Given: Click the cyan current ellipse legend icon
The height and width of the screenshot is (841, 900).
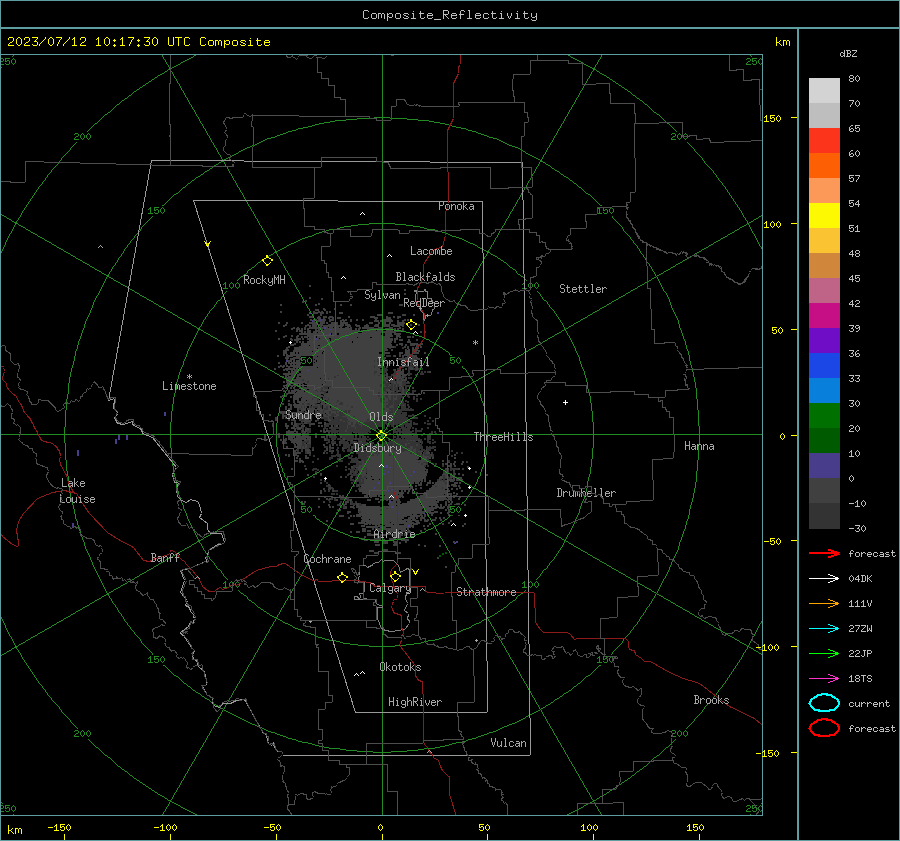Looking at the screenshot, I should coord(825,703).
